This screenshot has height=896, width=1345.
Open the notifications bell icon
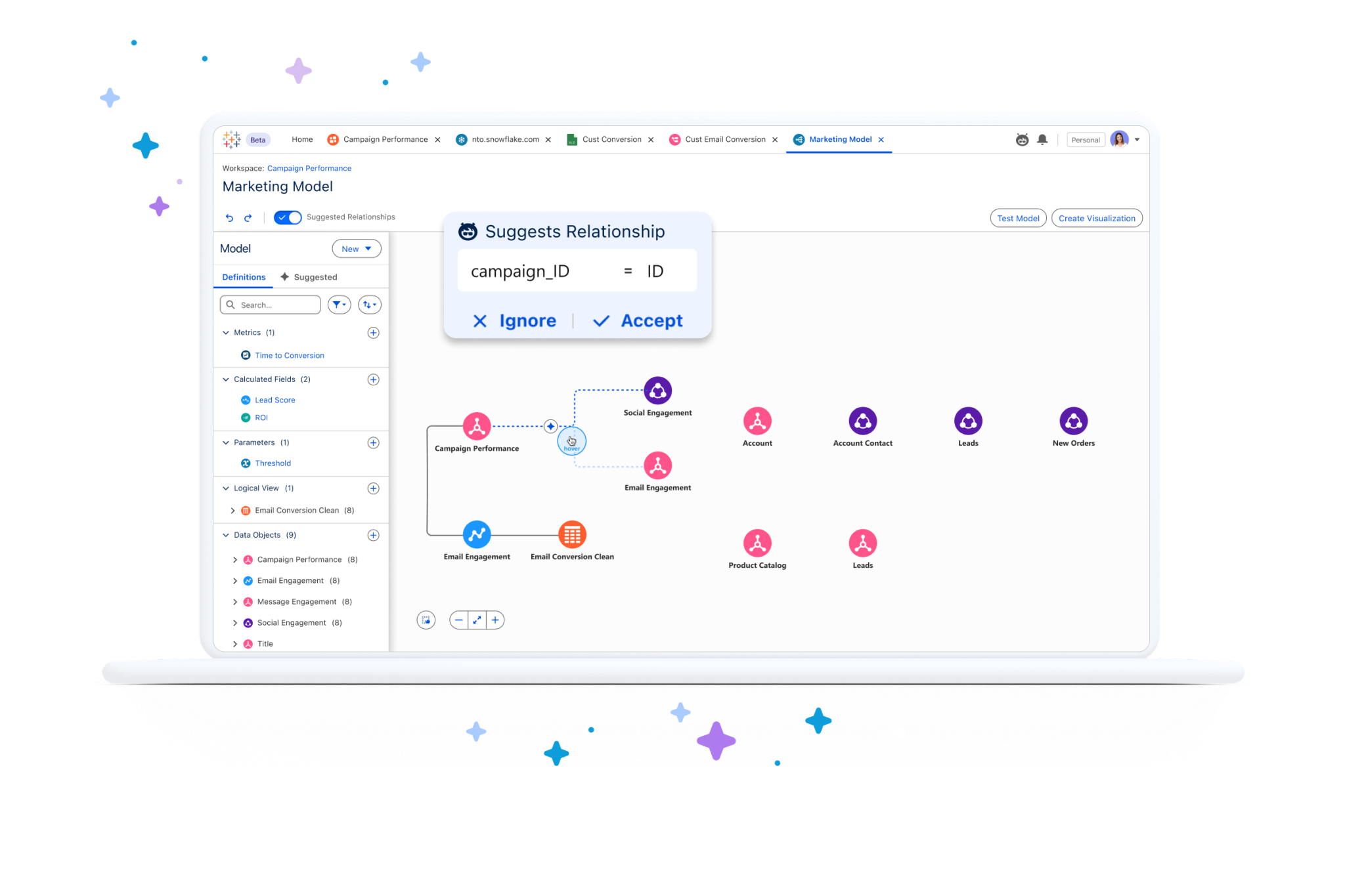[x=1042, y=139]
